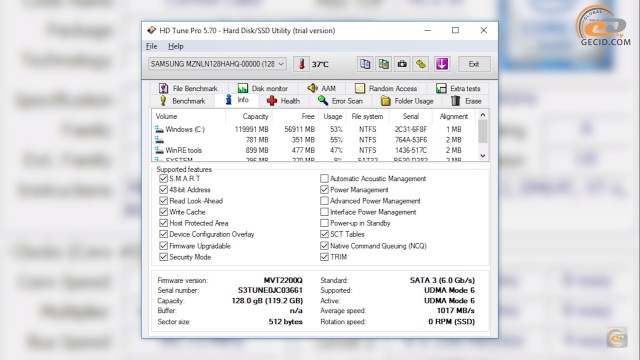Image resolution: width=640 pixels, height=360 pixels.
Task: Switch to the Erase tab
Action: (466, 101)
